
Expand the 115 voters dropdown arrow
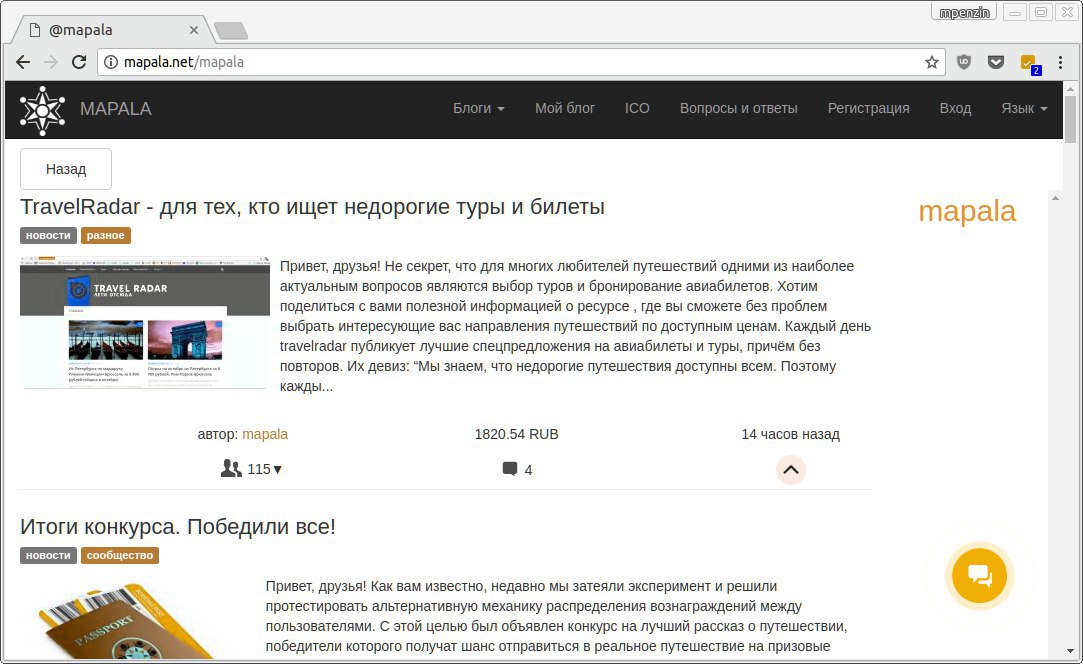click(x=278, y=469)
